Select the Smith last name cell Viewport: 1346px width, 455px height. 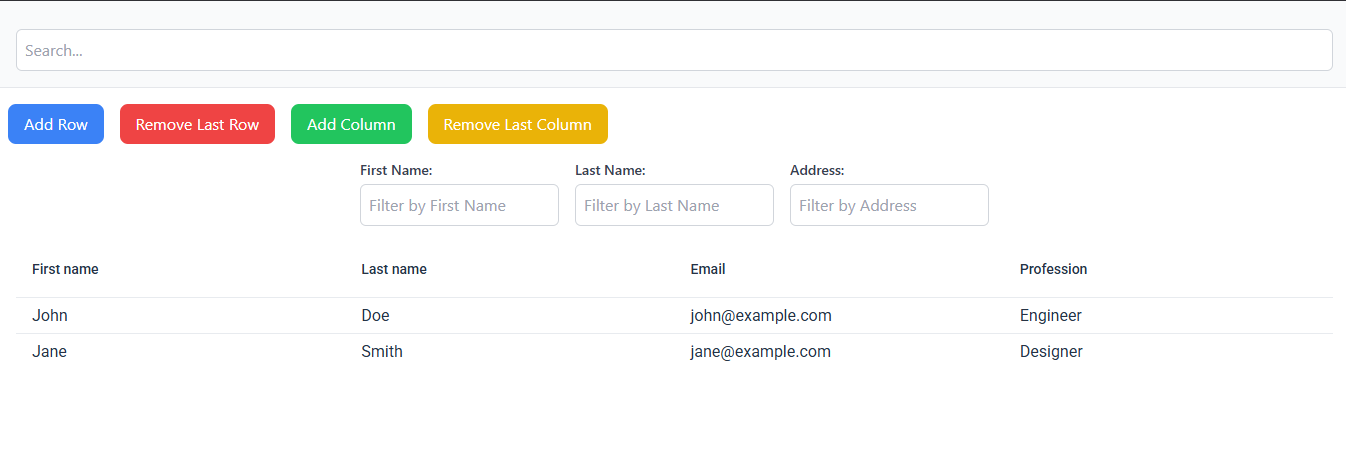[x=382, y=352]
